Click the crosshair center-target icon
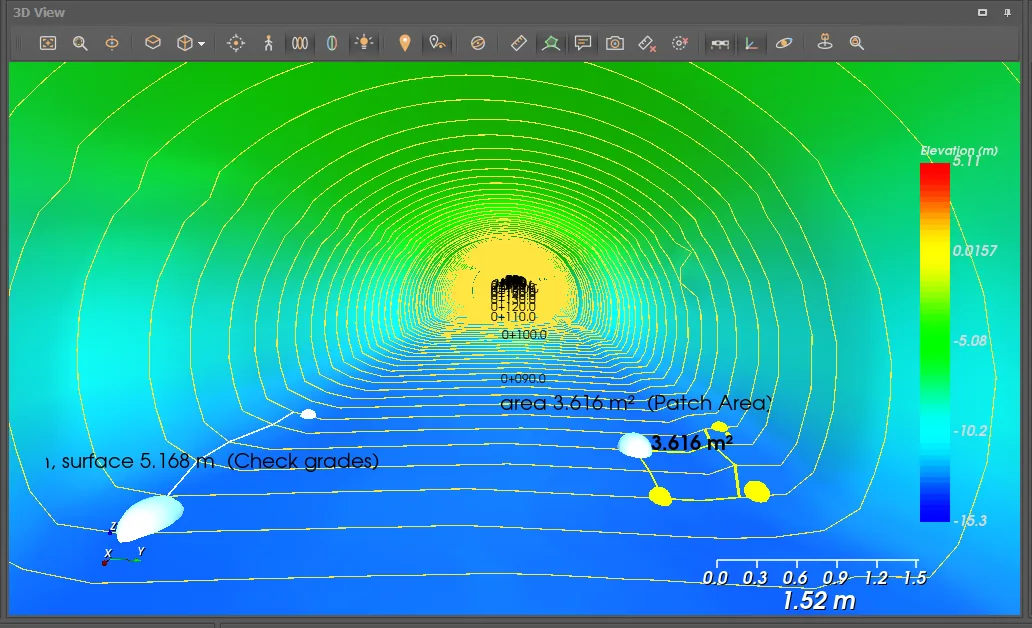Screen dimensions: 1032x628 236,43
